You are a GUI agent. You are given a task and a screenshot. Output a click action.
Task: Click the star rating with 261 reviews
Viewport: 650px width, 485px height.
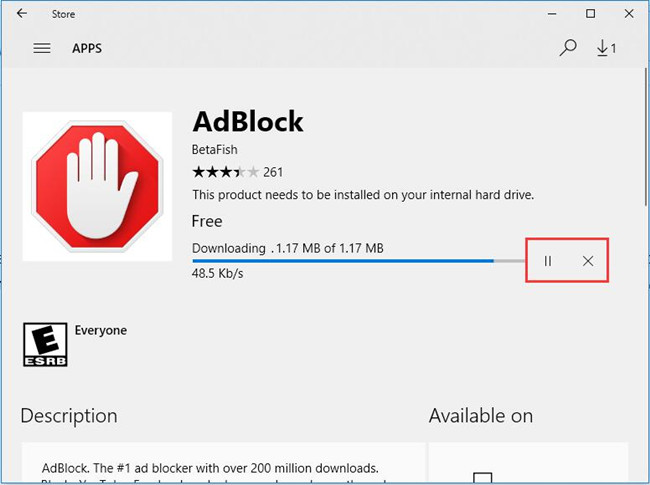point(238,172)
